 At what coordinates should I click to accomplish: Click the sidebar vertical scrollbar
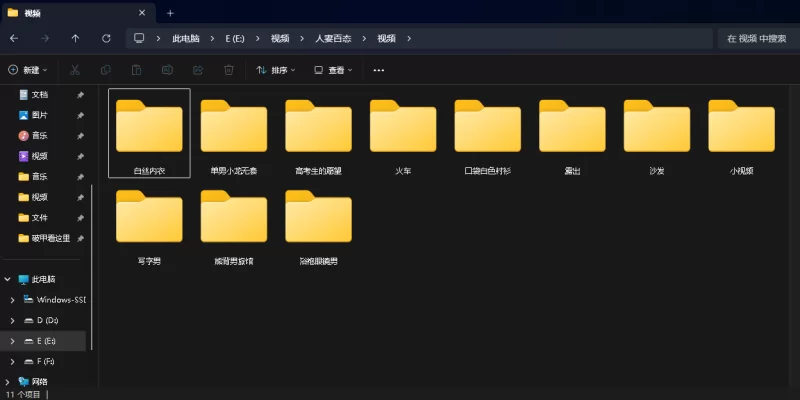92,267
